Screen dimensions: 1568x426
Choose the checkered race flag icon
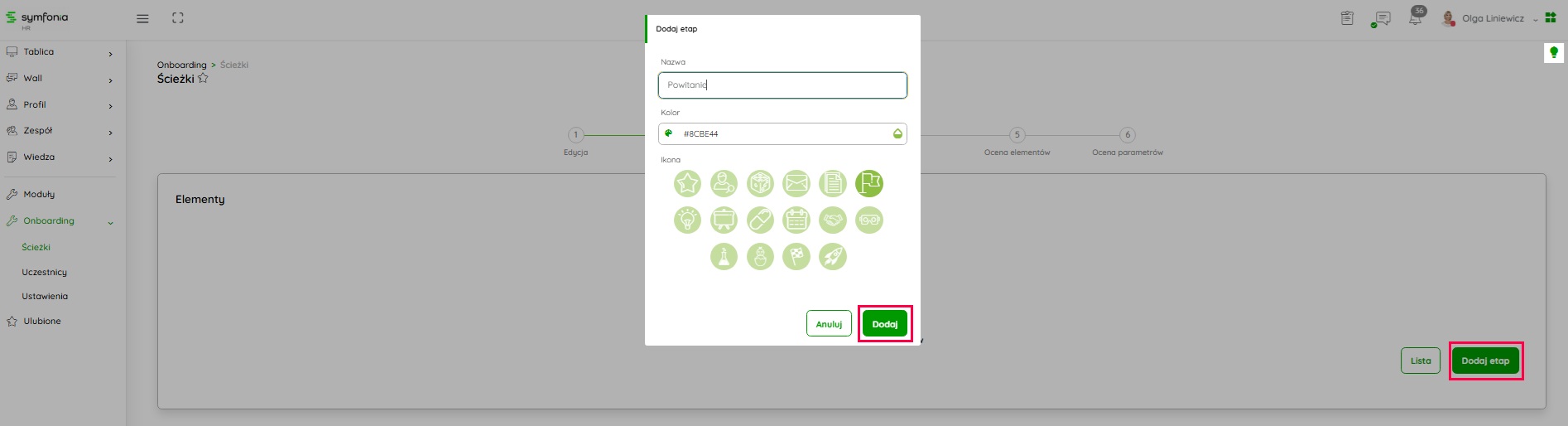pyautogui.click(x=796, y=257)
